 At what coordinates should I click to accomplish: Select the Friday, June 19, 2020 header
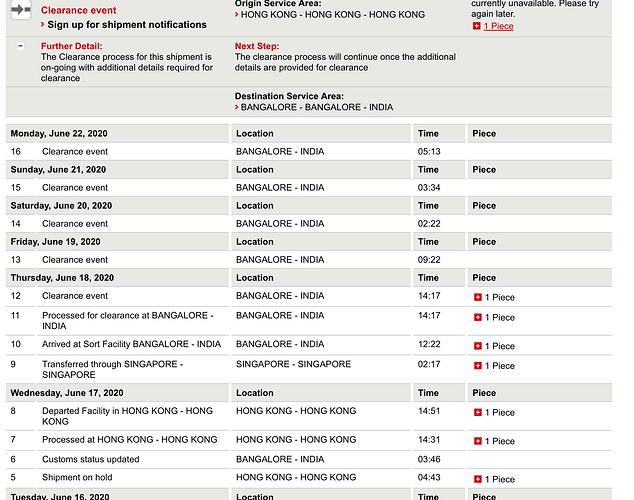pyautogui.click(x=55, y=242)
